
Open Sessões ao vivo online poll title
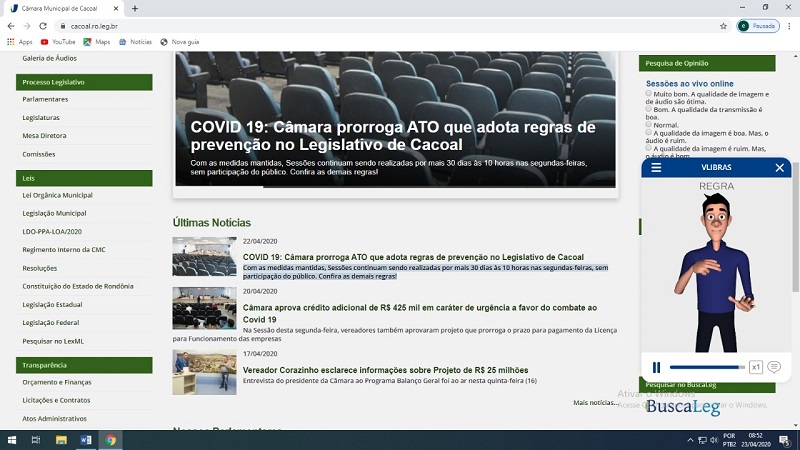[689, 84]
